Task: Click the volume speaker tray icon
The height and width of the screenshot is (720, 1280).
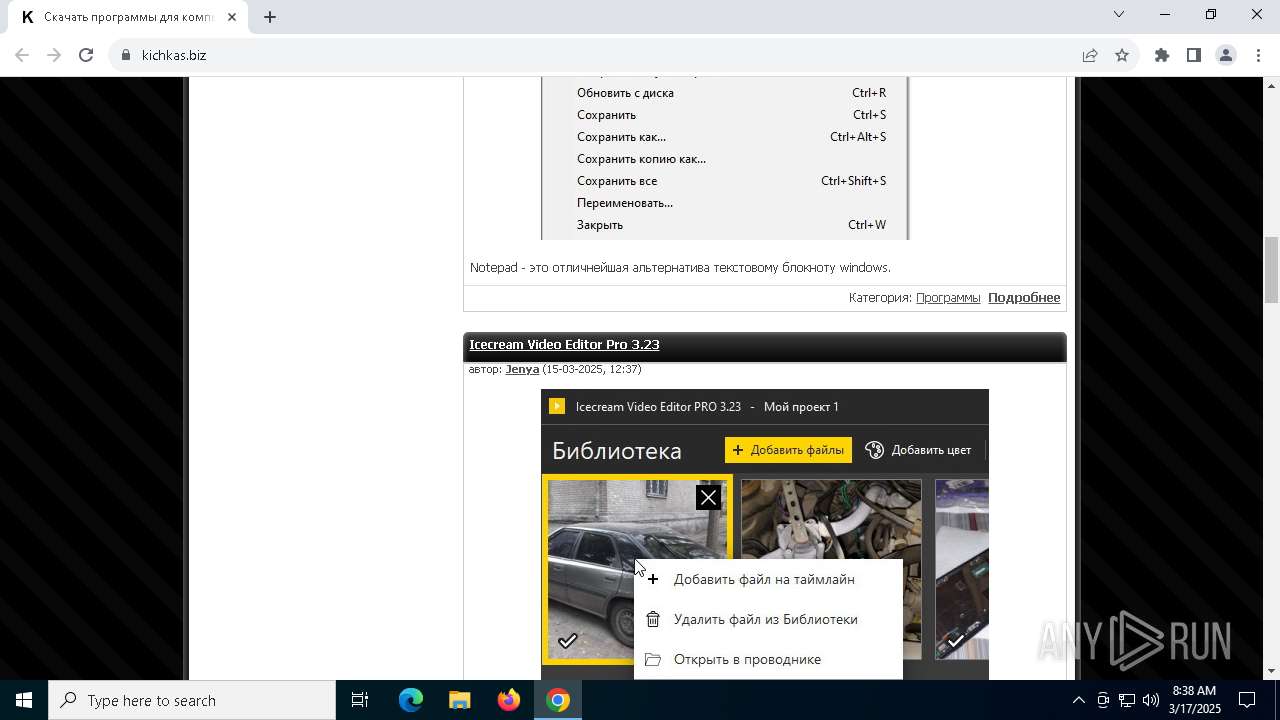Action: [1151, 700]
